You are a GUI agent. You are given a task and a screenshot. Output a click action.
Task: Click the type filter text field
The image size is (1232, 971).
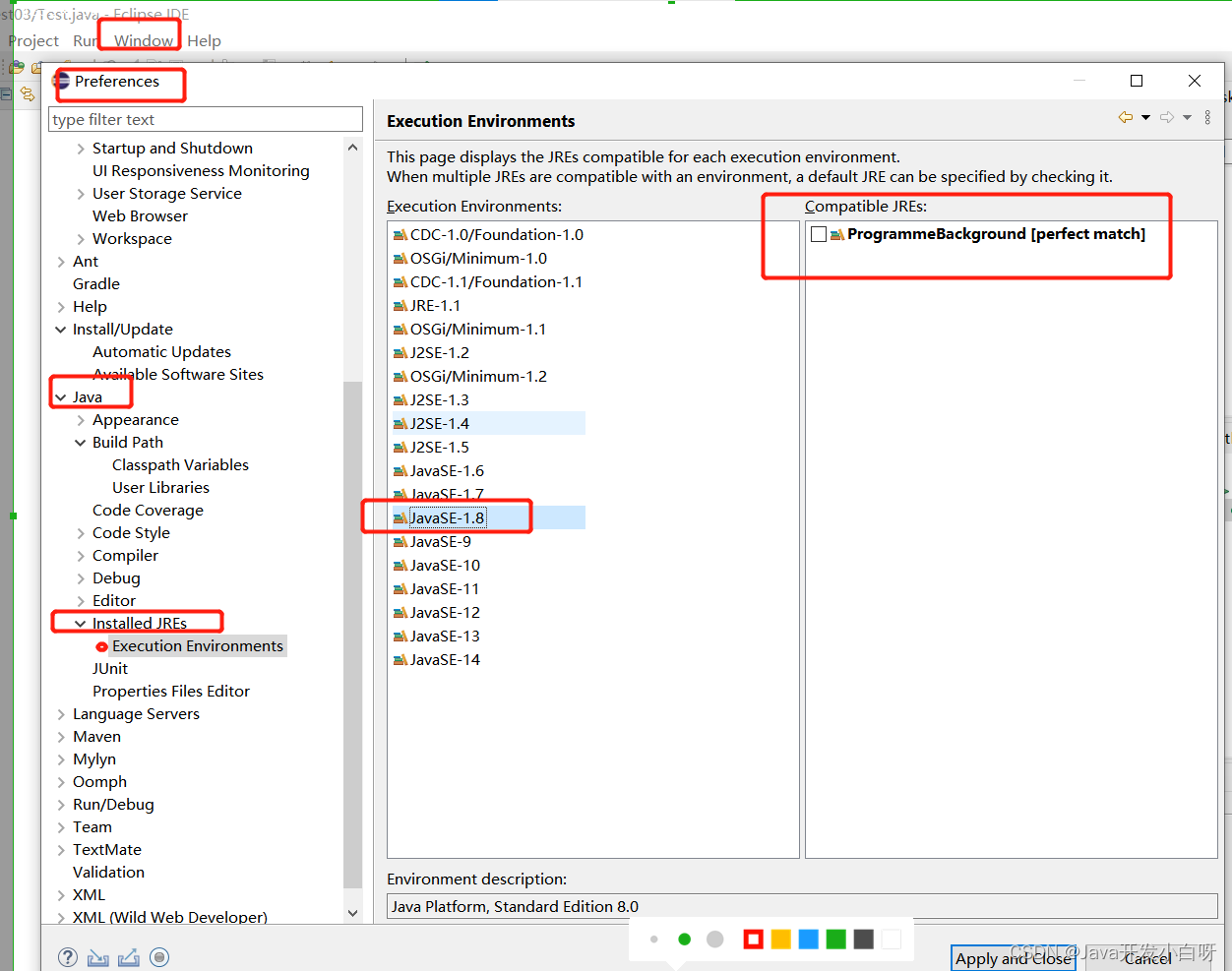pos(206,120)
